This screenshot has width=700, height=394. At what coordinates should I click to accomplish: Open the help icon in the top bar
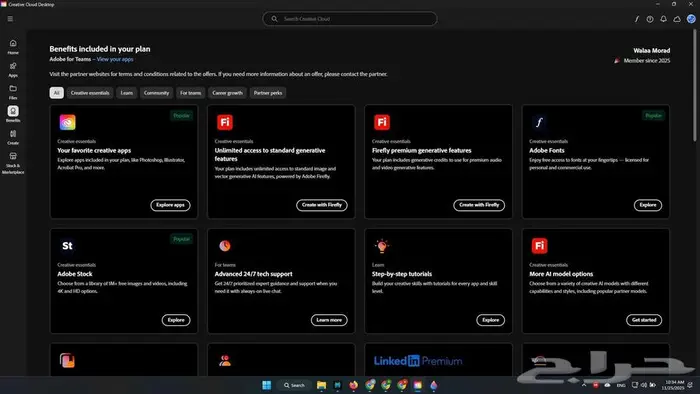click(650, 19)
